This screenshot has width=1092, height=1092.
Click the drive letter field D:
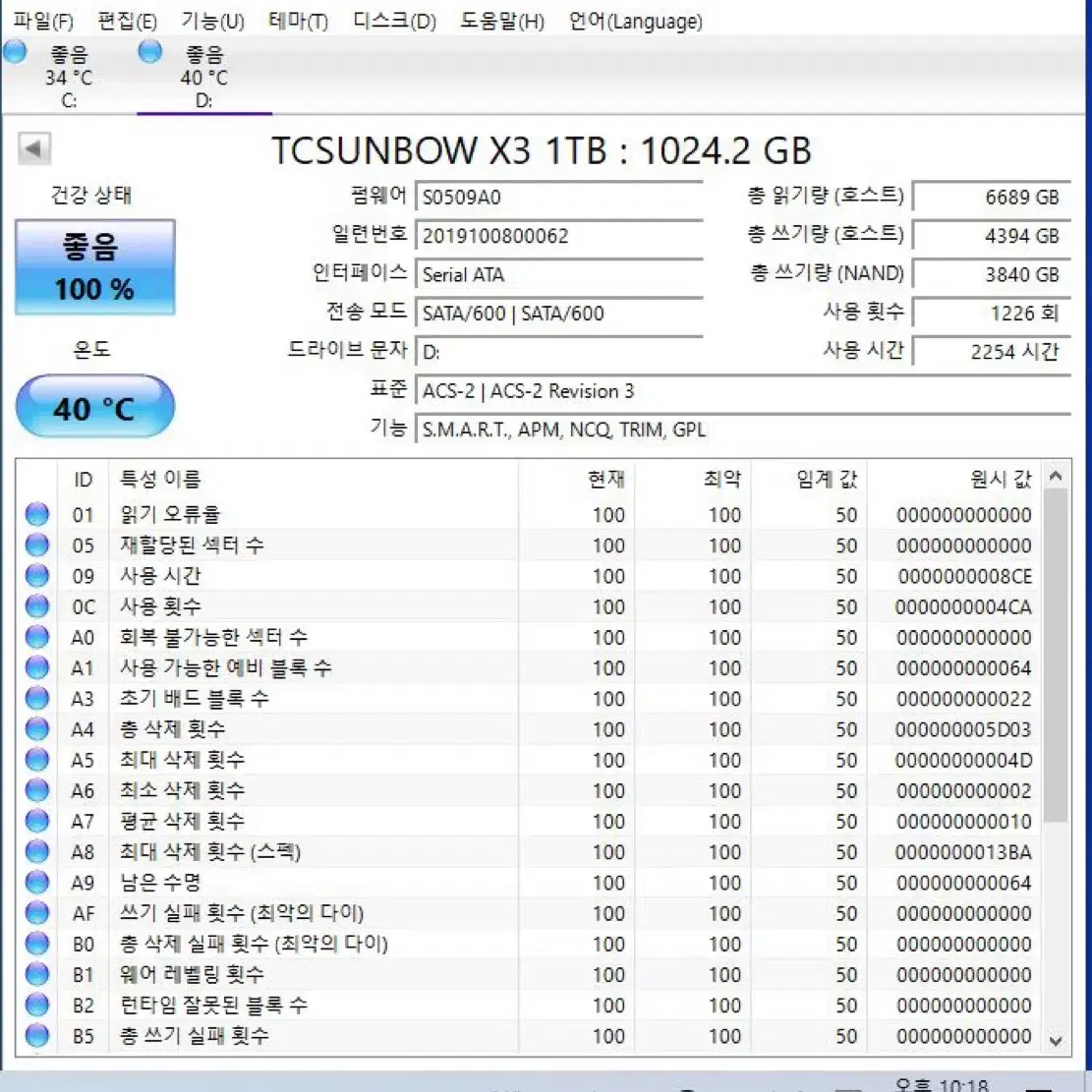coord(559,353)
